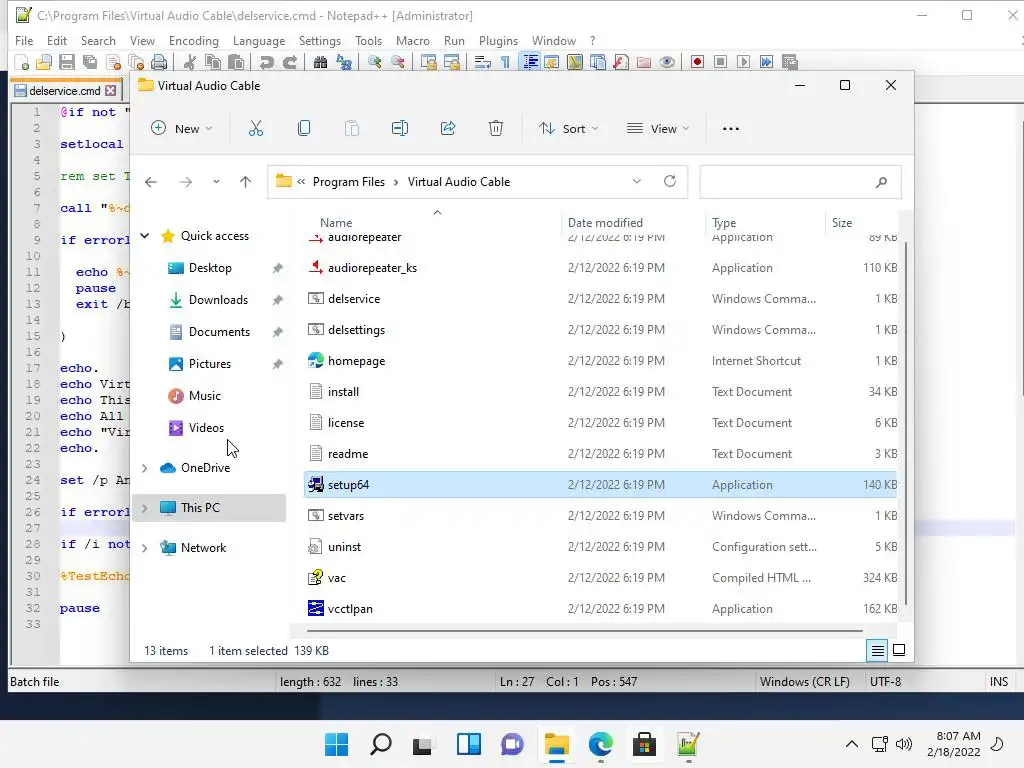Select Downloads in the navigation pane
1024x768 pixels.
[218, 300]
